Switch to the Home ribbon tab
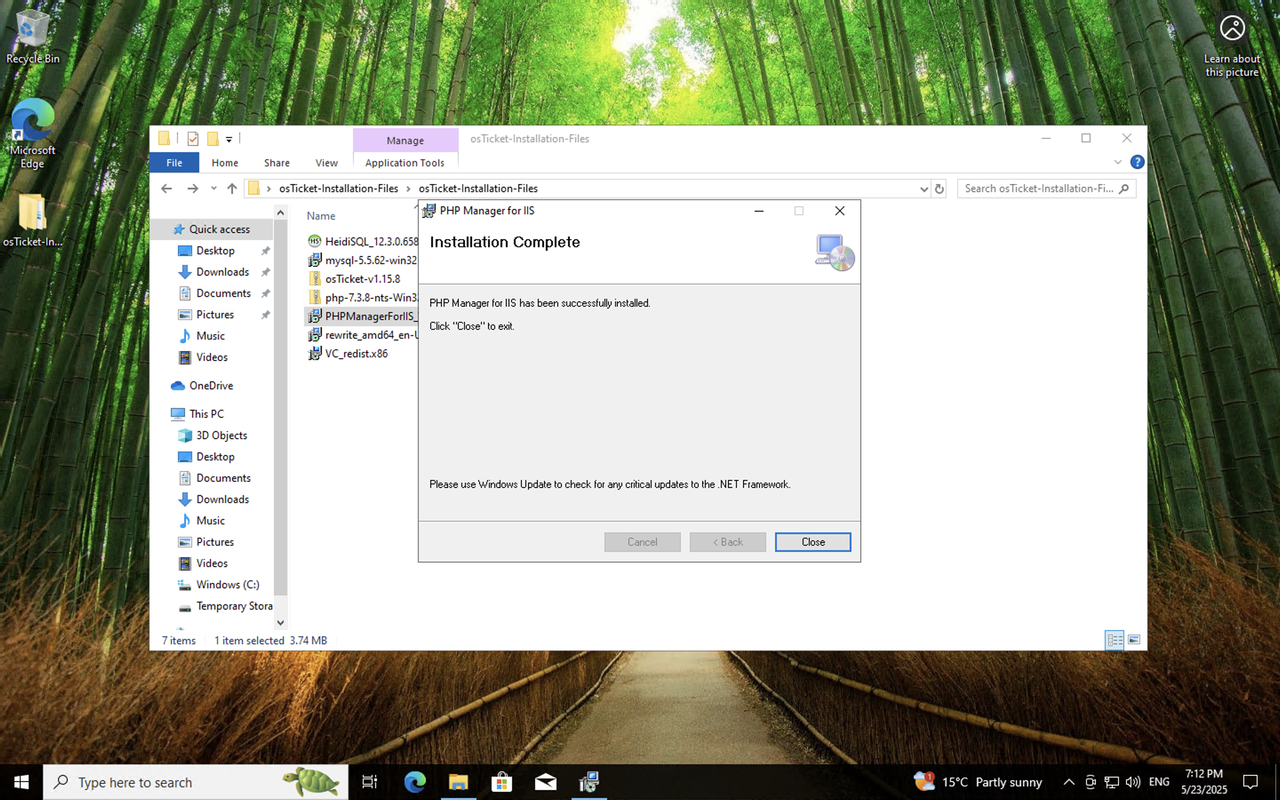Viewport: 1280px width, 800px height. [x=225, y=163]
